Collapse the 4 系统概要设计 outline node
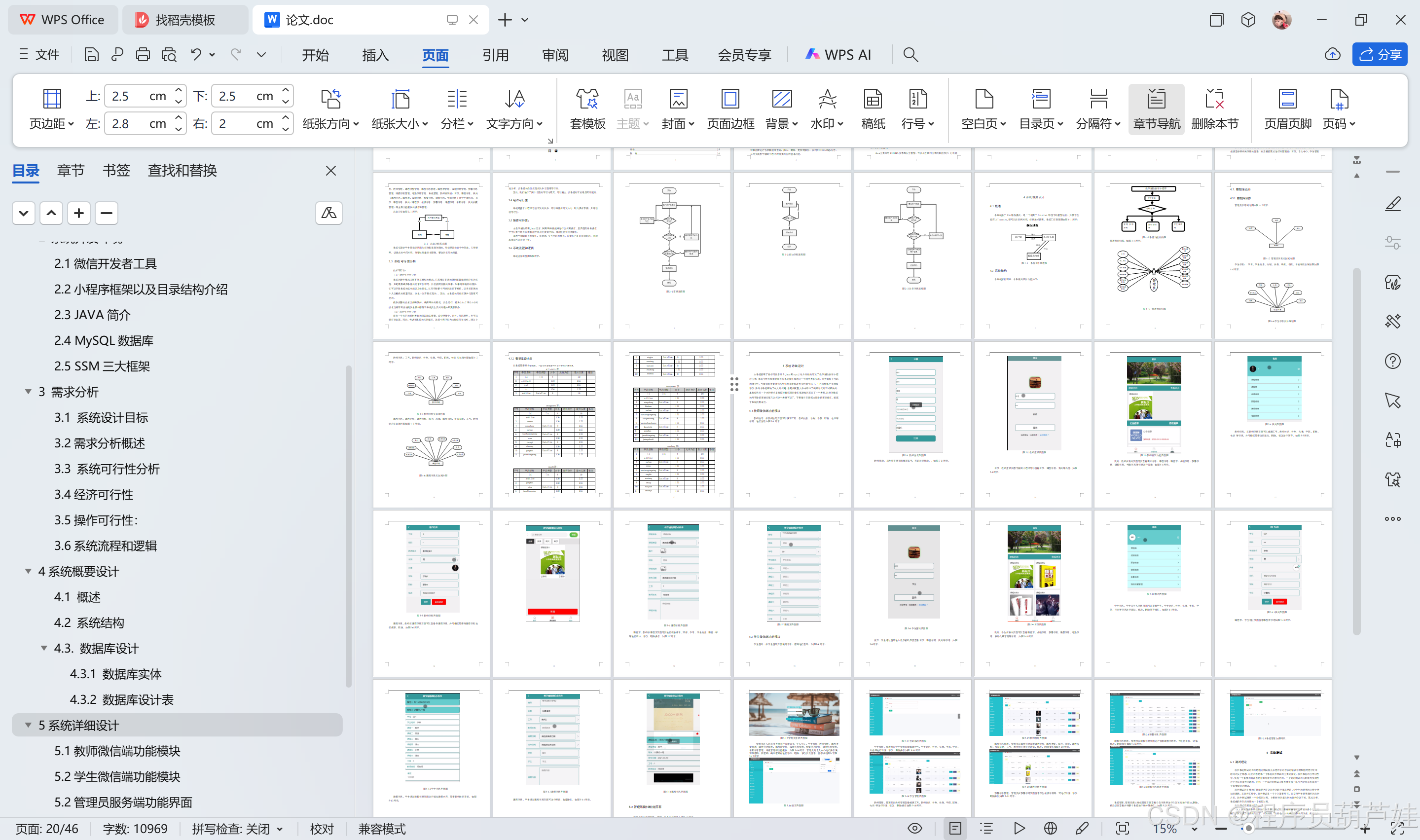 pyautogui.click(x=28, y=571)
